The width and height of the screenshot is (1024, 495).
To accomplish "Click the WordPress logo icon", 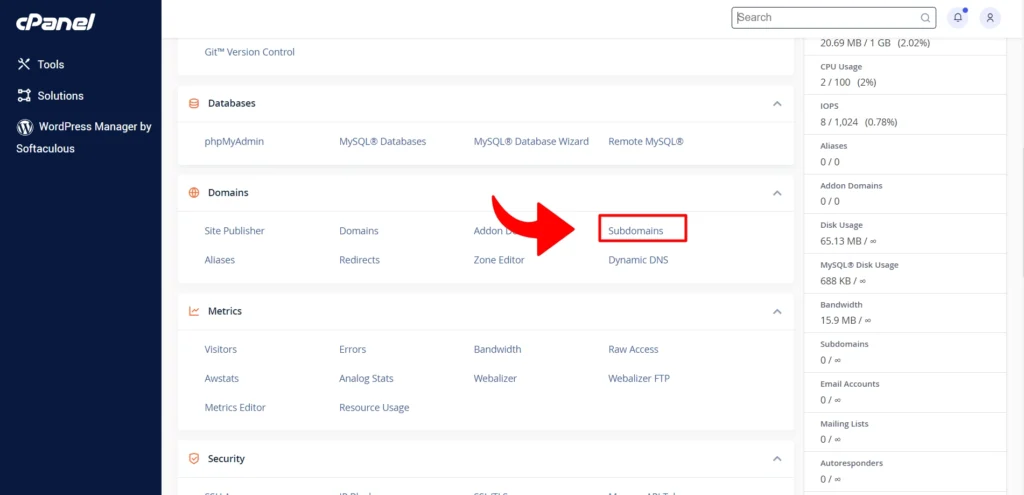I will [25, 127].
